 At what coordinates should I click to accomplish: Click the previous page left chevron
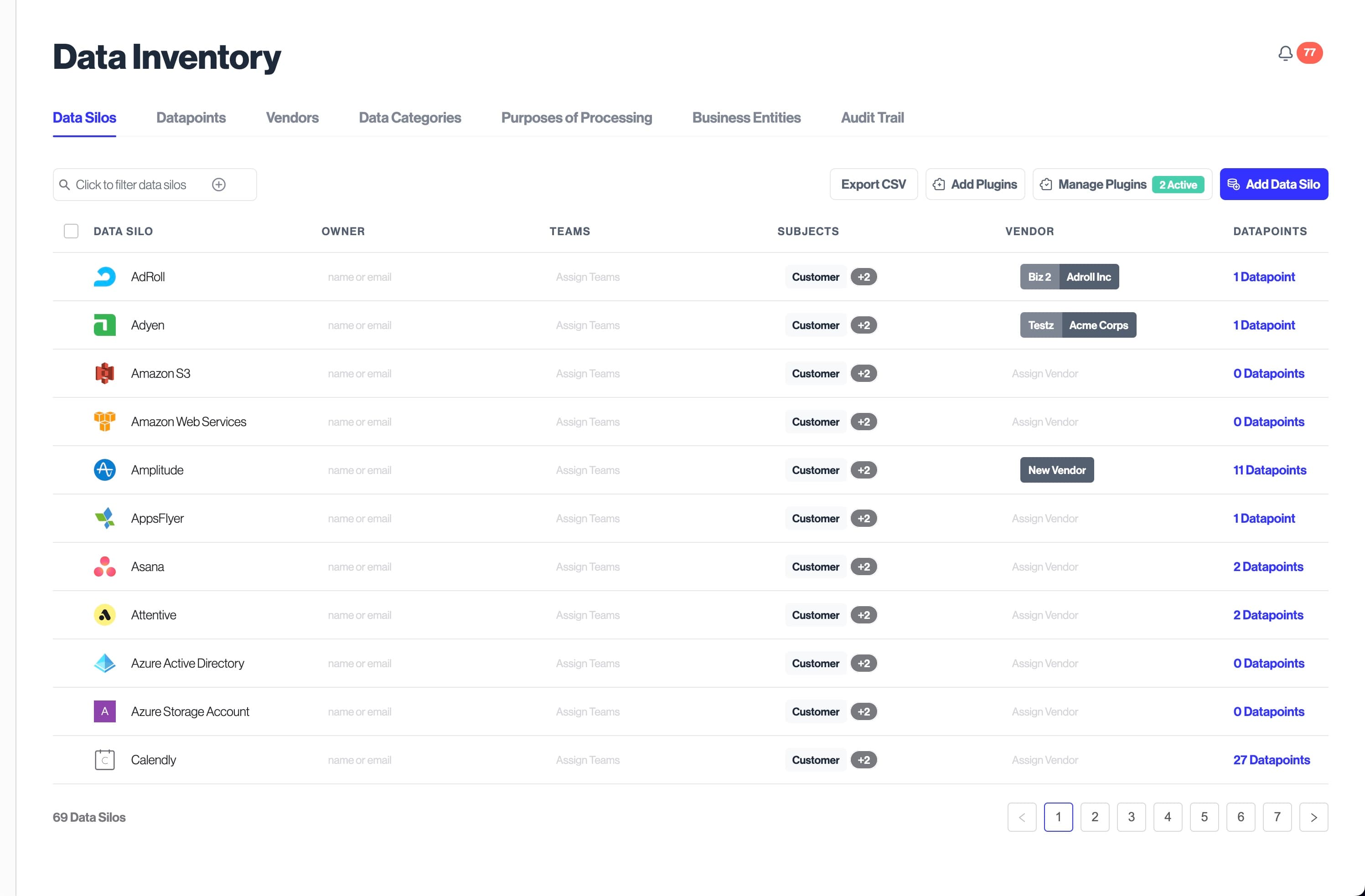coord(1021,817)
